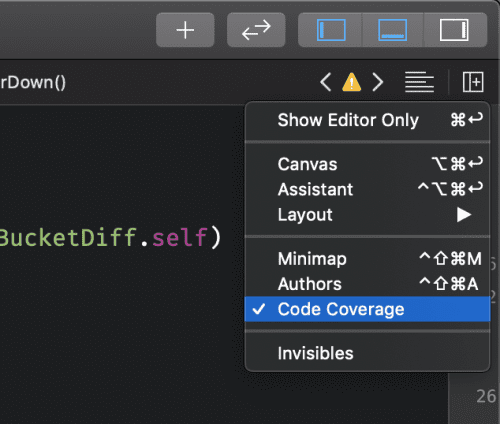Click the Add Editor split icon
Screen dimensions: 500x424
coord(473,82)
